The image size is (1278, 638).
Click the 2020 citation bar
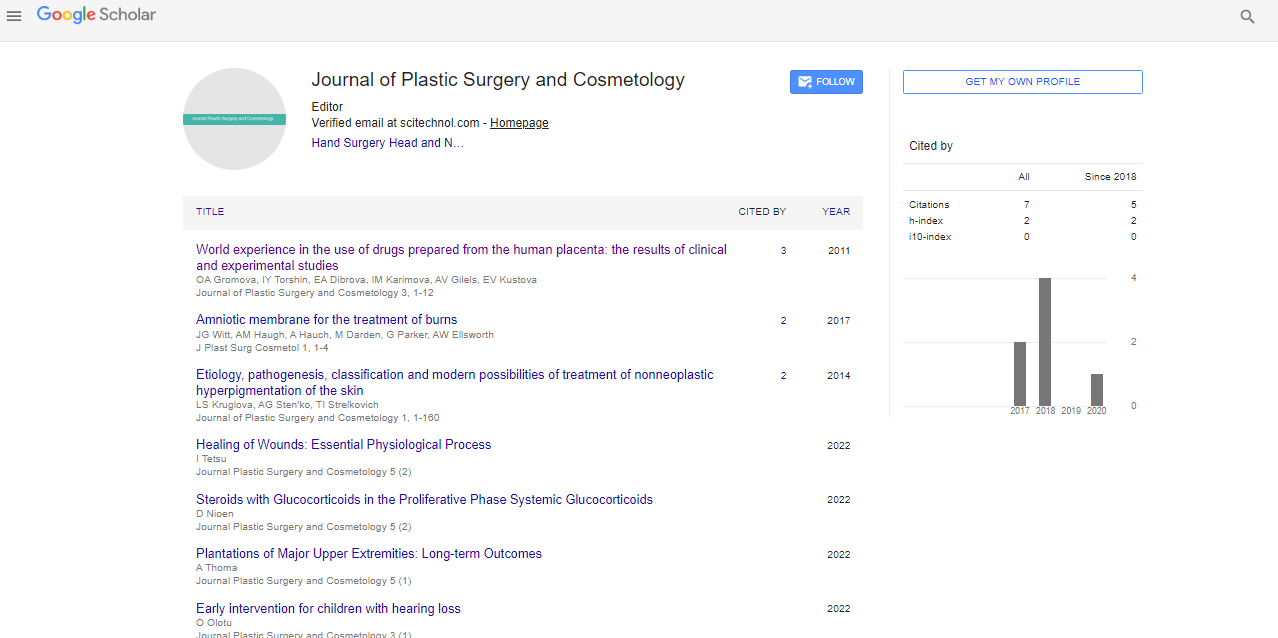1097,389
